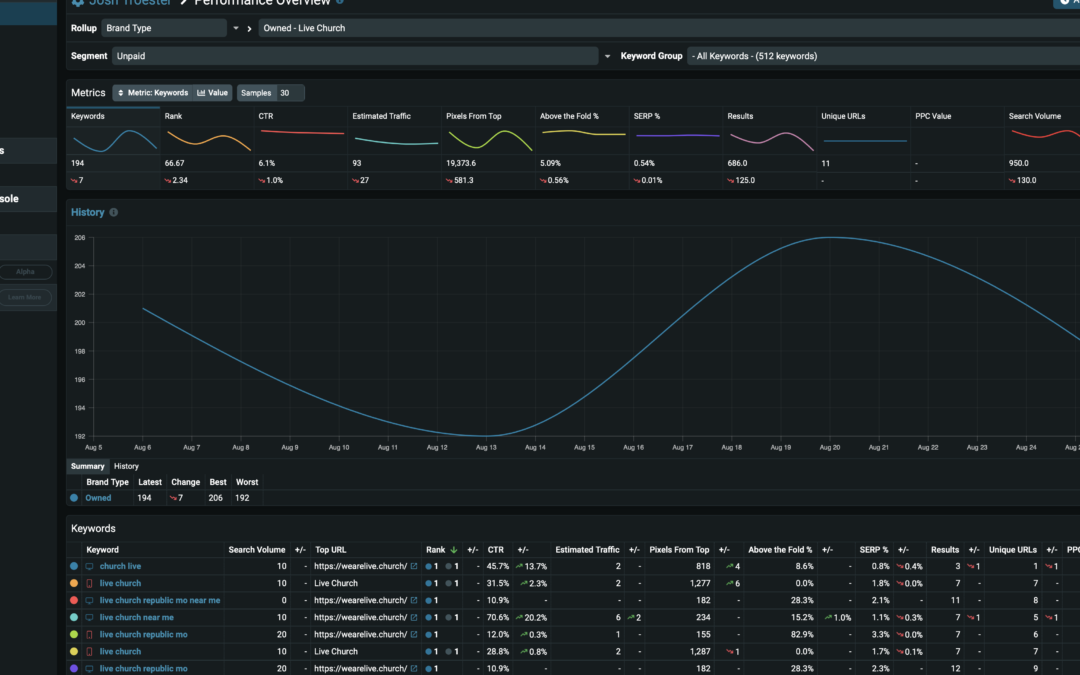Click desktop device icon beside church live keyword
The width and height of the screenshot is (1080, 675).
[x=89, y=566]
